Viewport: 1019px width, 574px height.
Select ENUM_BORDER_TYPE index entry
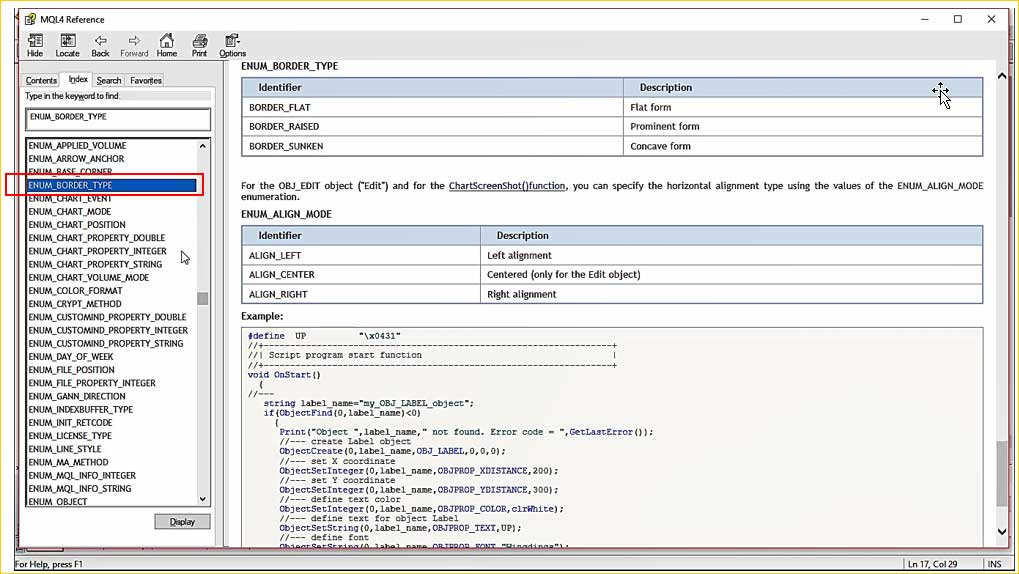coord(112,185)
